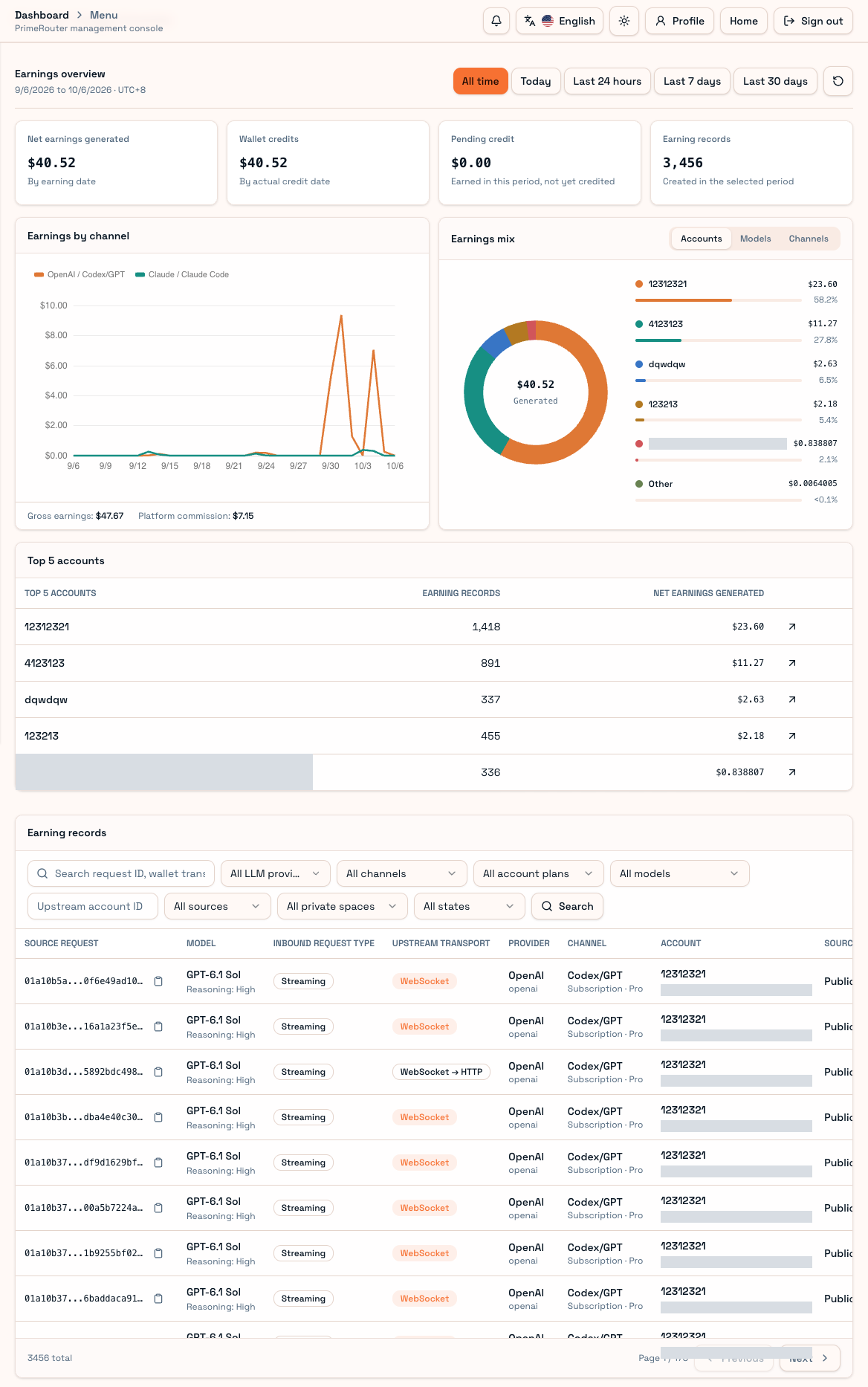Toggle the light/dark theme sun icon
The image size is (868, 1387).
coord(624,21)
